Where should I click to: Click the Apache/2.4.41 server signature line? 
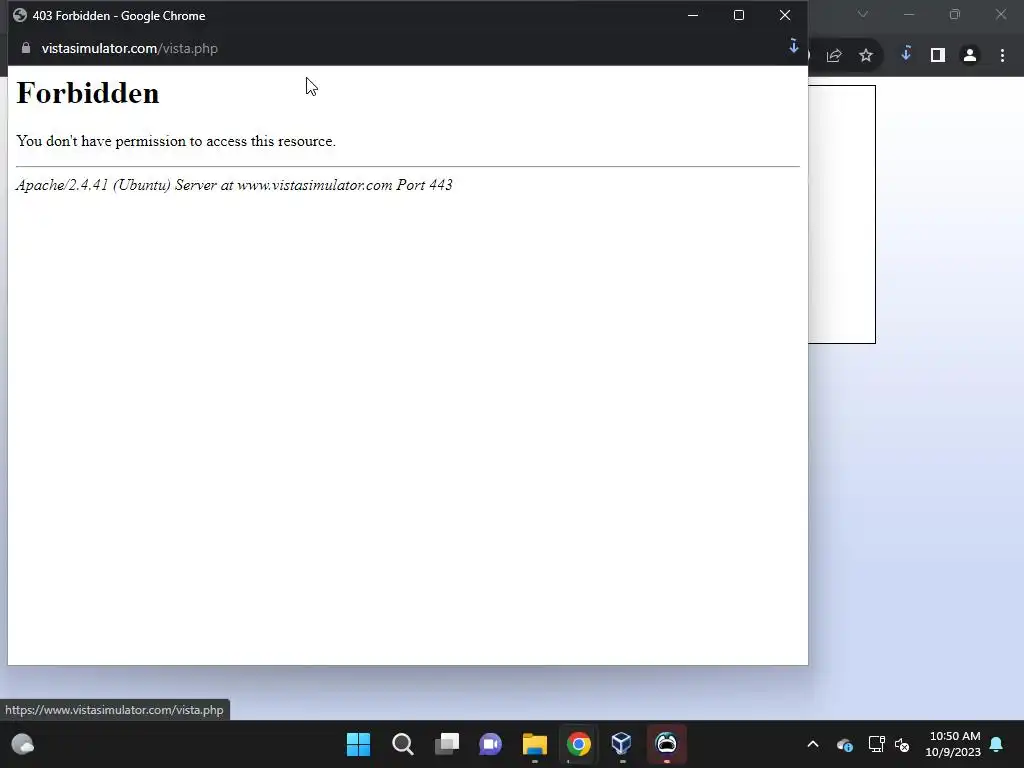[234, 185]
